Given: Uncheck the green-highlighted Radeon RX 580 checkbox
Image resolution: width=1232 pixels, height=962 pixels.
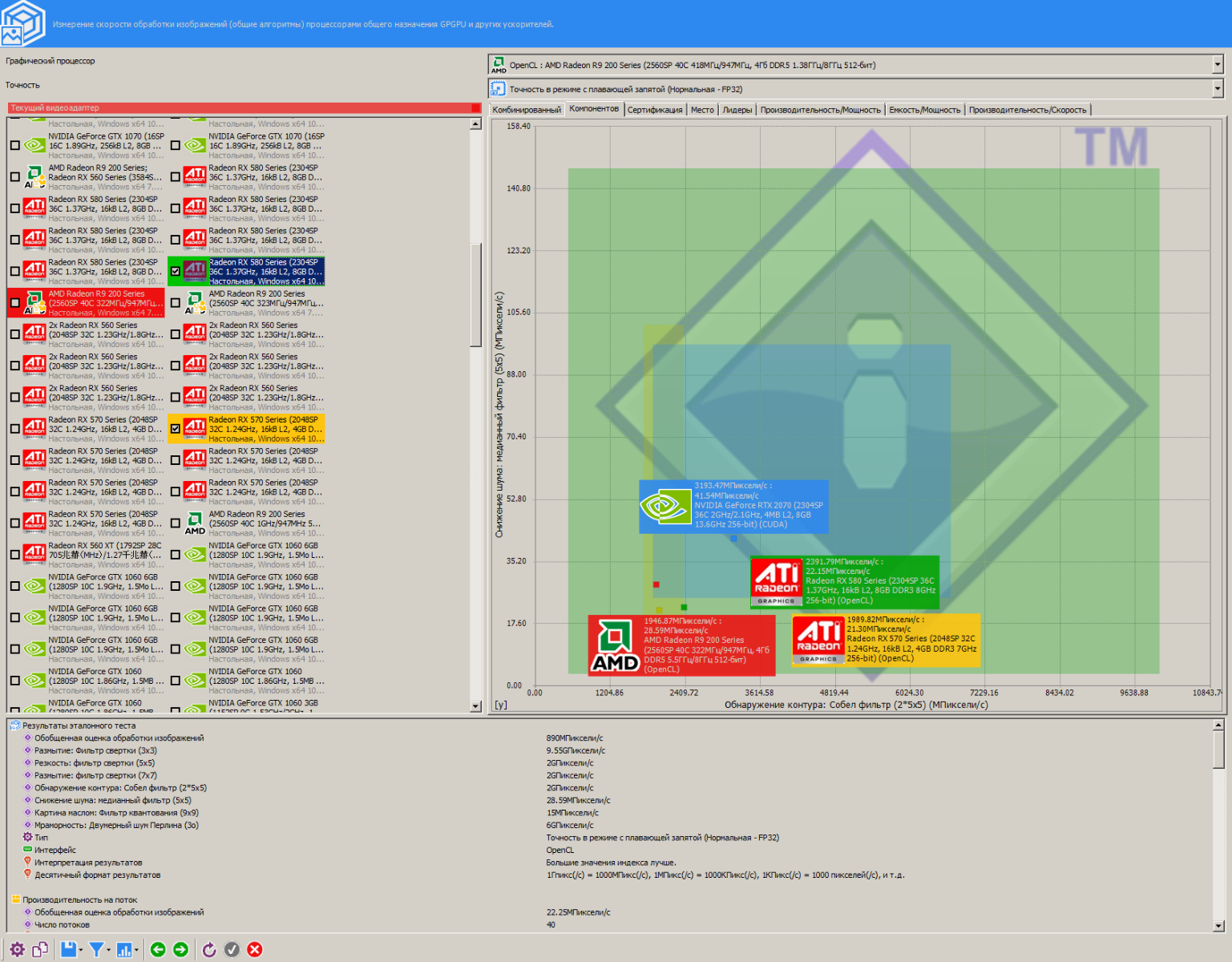Looking at the screenshot, I should tap(176, 271).
